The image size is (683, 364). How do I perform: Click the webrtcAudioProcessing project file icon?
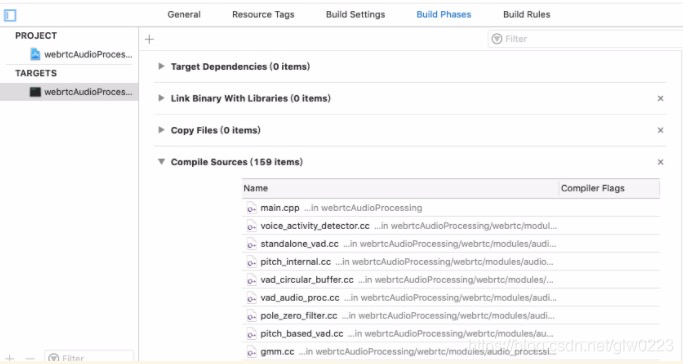35,54
